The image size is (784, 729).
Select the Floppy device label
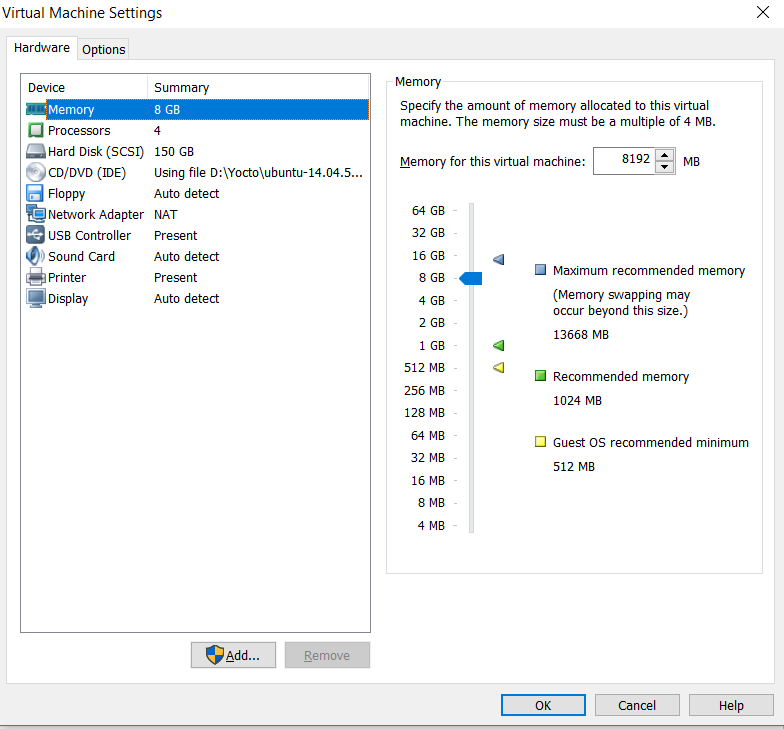[x=66, y=194]
